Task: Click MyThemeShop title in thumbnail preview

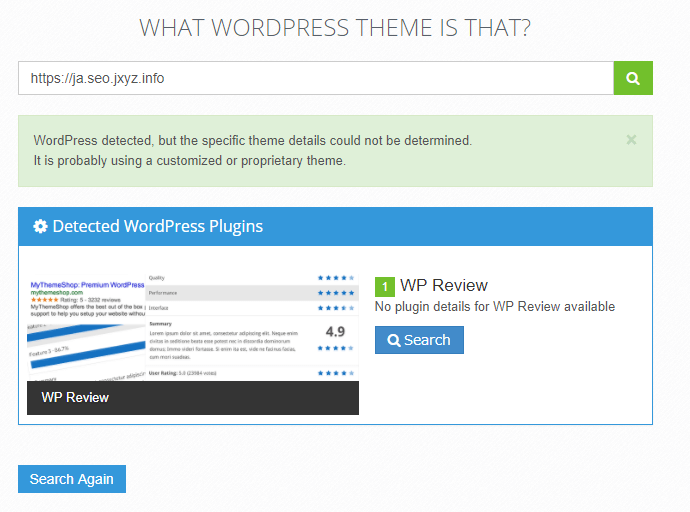Action: click(x=85, y=285)
